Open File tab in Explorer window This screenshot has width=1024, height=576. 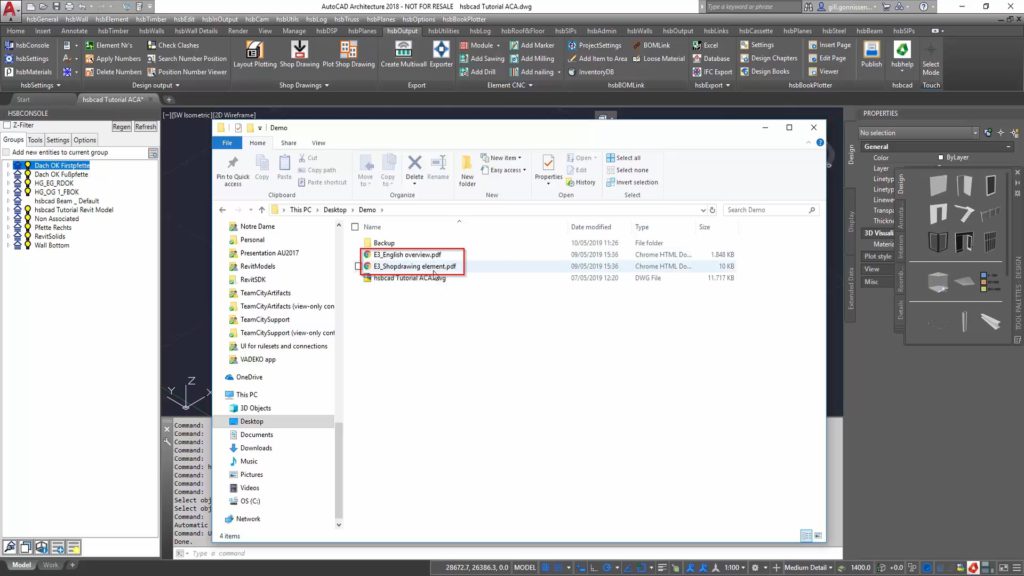(227, 143)
